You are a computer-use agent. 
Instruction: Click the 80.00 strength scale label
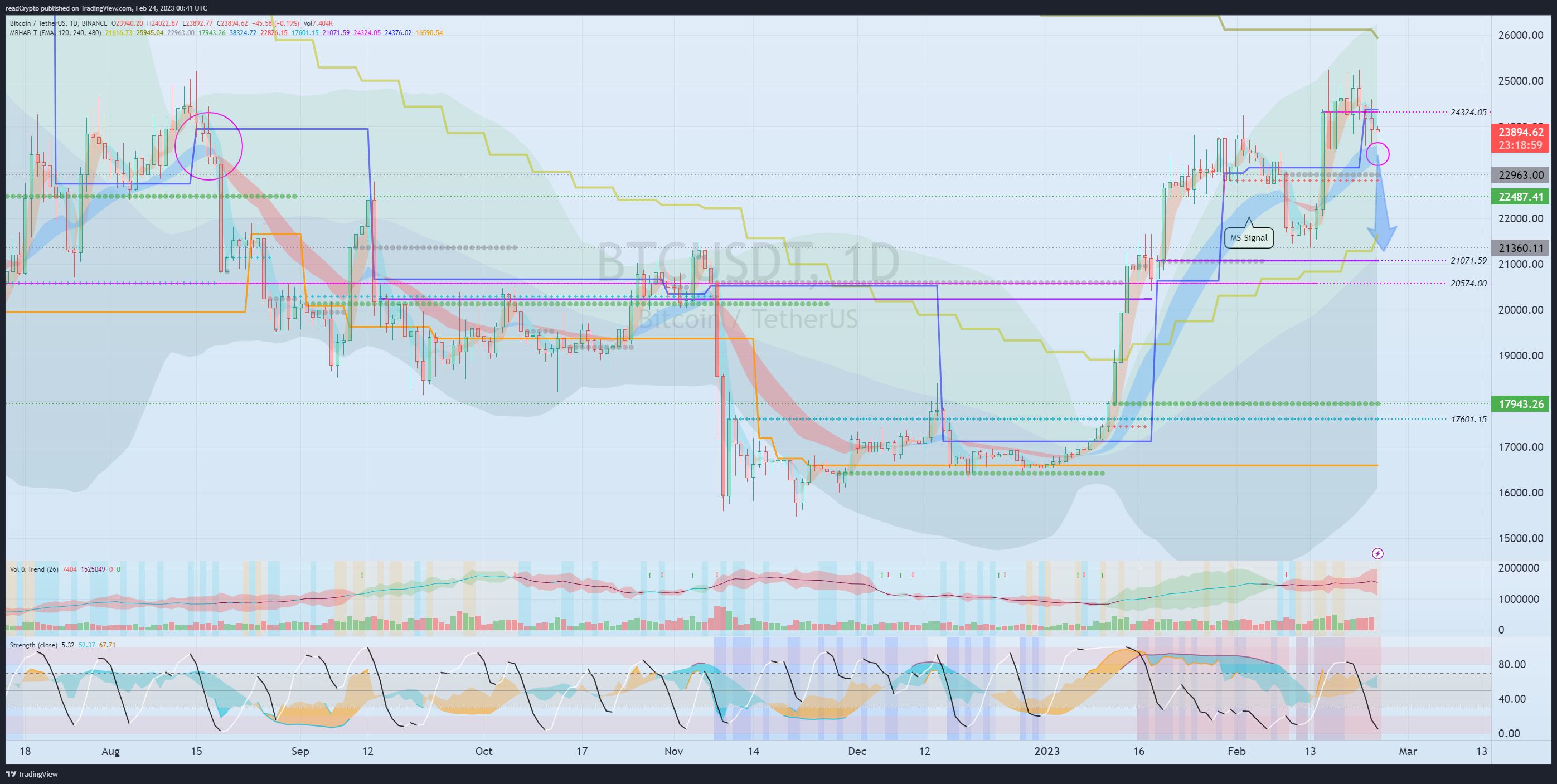click(x=1512, y=664)
